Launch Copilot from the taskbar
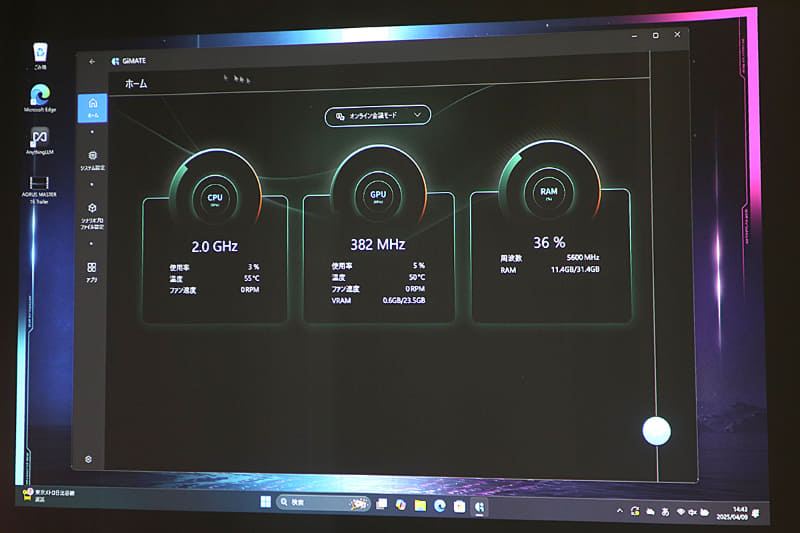The image size is (800, 533). point(401,504)
